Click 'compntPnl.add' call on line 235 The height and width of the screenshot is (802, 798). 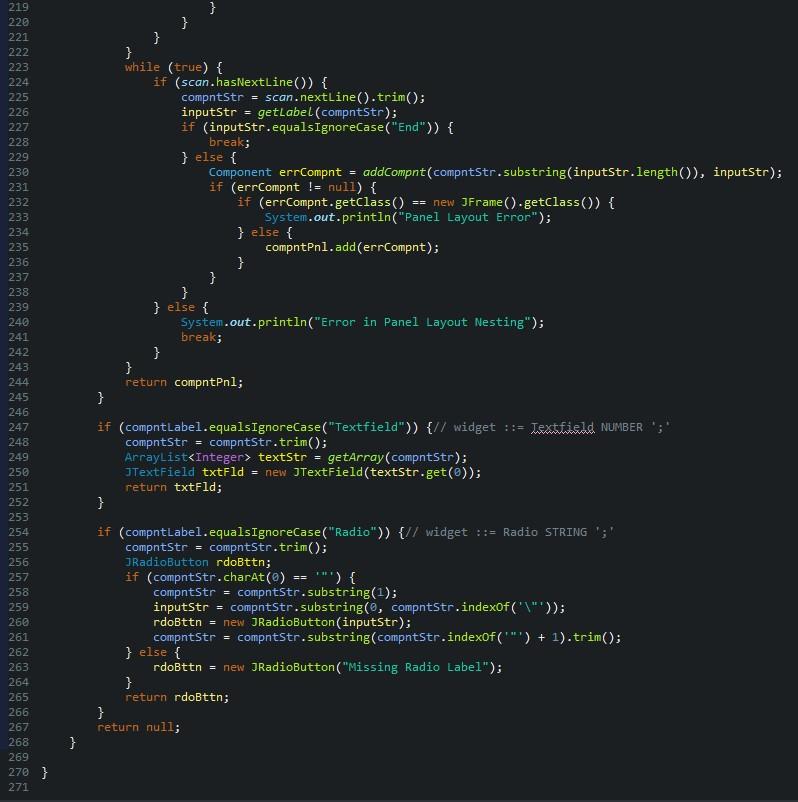click(310, 247)
